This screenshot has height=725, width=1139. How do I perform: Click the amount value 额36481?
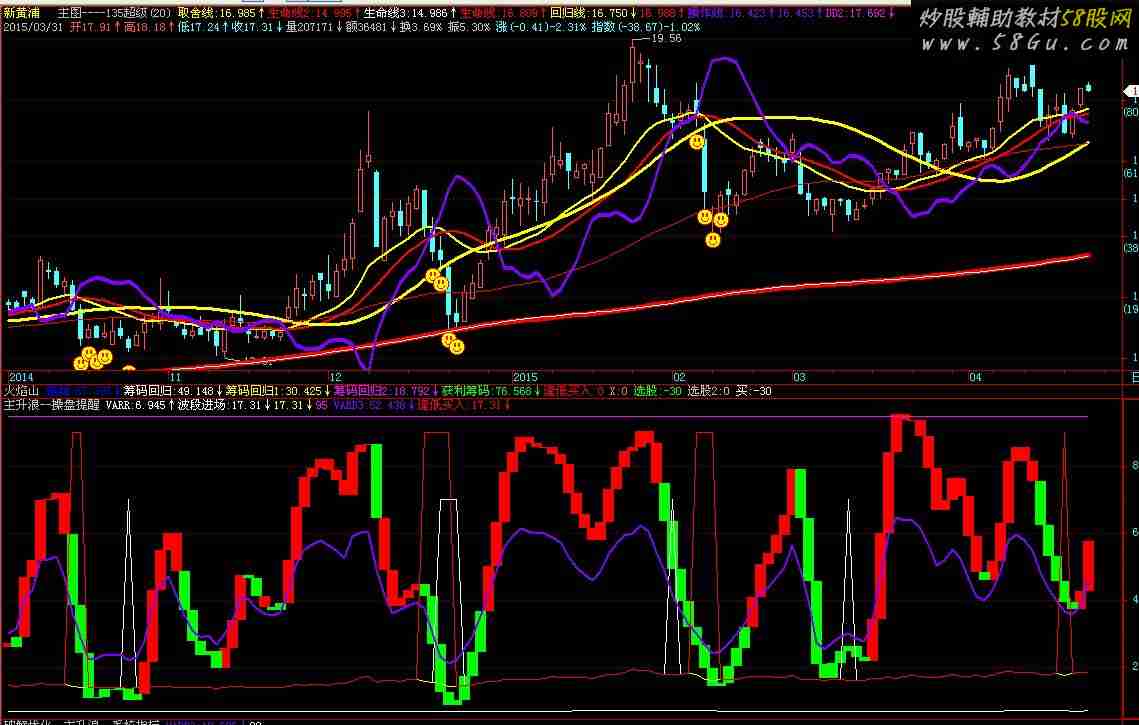[366, 27]
